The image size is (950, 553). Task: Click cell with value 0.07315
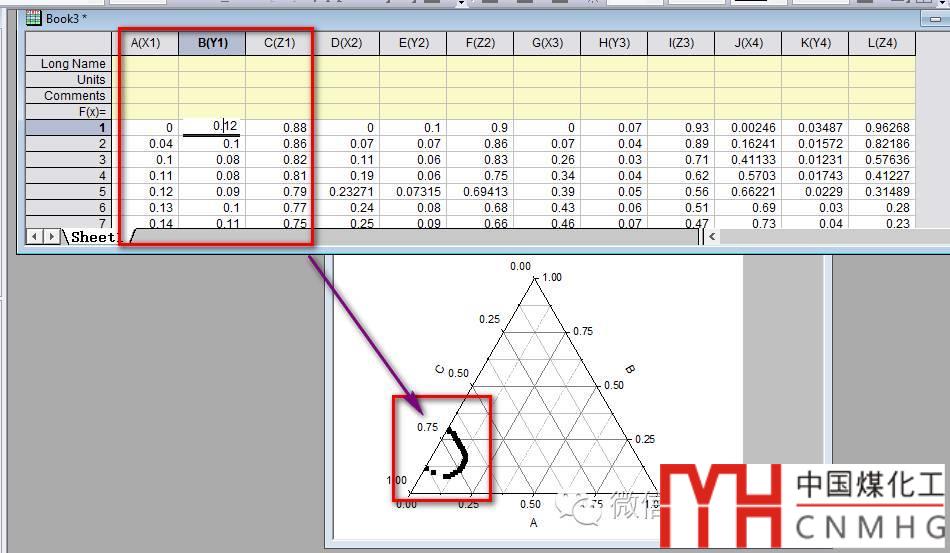(413, 191)
